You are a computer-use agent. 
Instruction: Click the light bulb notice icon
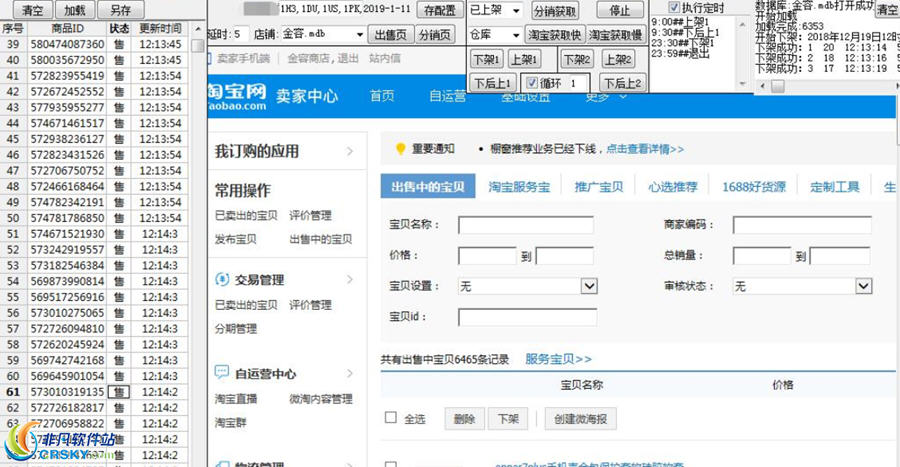tap(401, 149)
